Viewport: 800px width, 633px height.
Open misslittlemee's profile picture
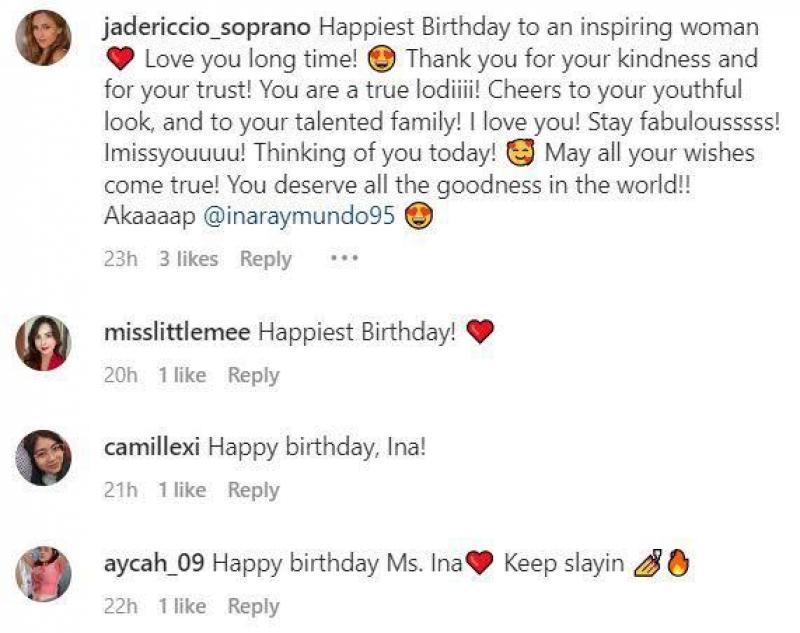43,343
